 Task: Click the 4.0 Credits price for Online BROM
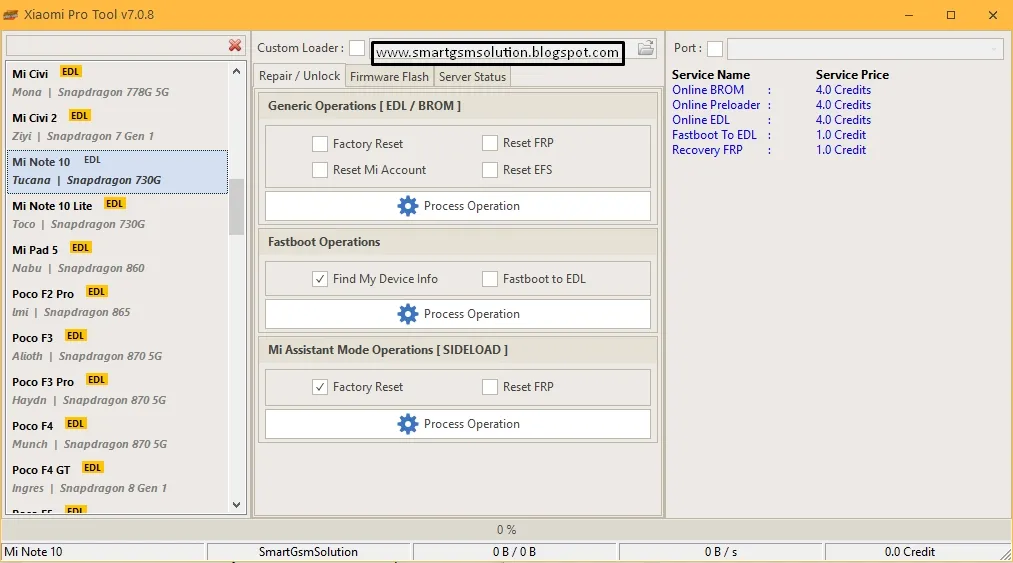coord(843,90)
